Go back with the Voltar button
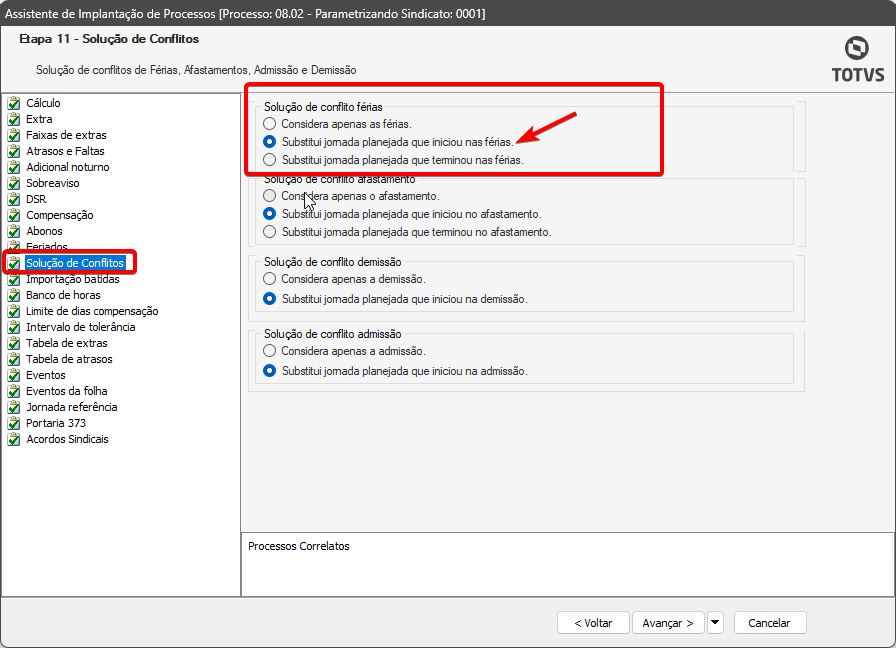The height and width of the screenshot is (648, 896). pyautogui.click(x=593, y=623)
